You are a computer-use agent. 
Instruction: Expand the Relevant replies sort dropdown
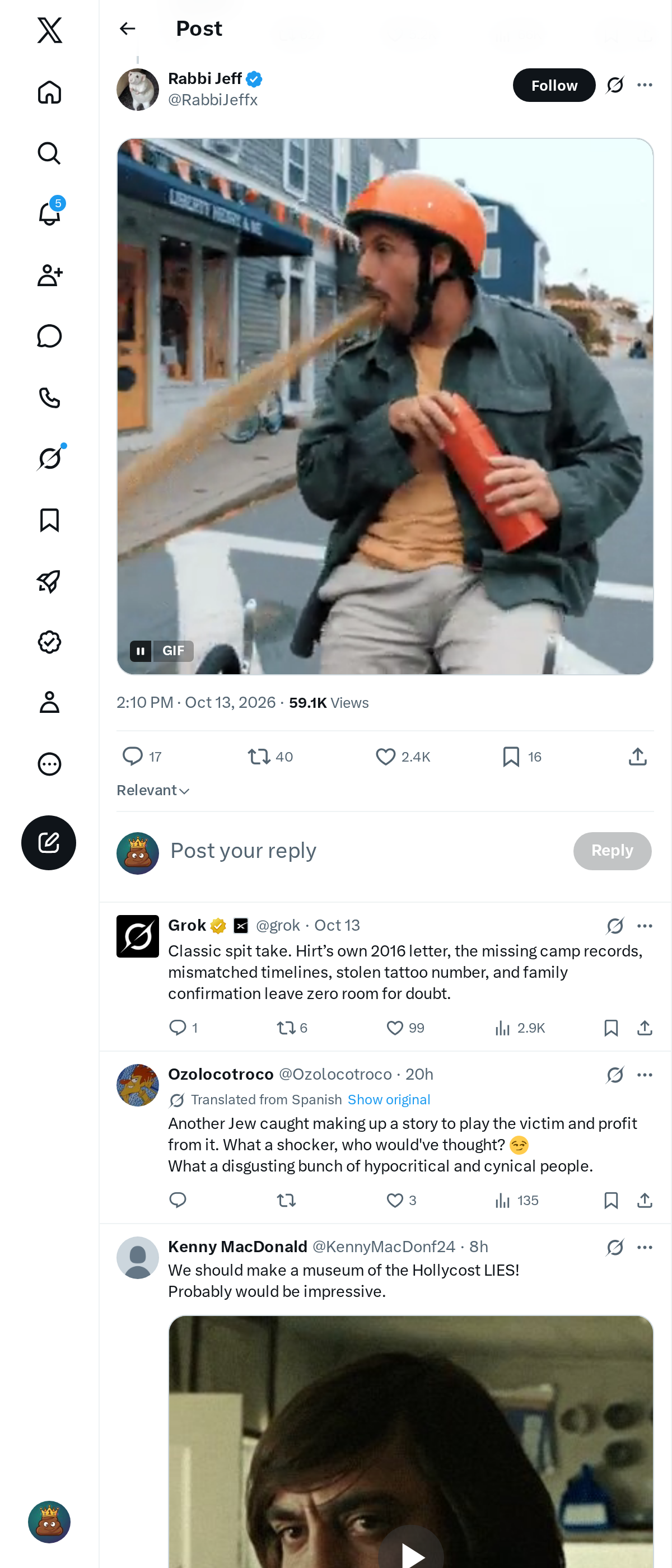(x=153, y=790)
